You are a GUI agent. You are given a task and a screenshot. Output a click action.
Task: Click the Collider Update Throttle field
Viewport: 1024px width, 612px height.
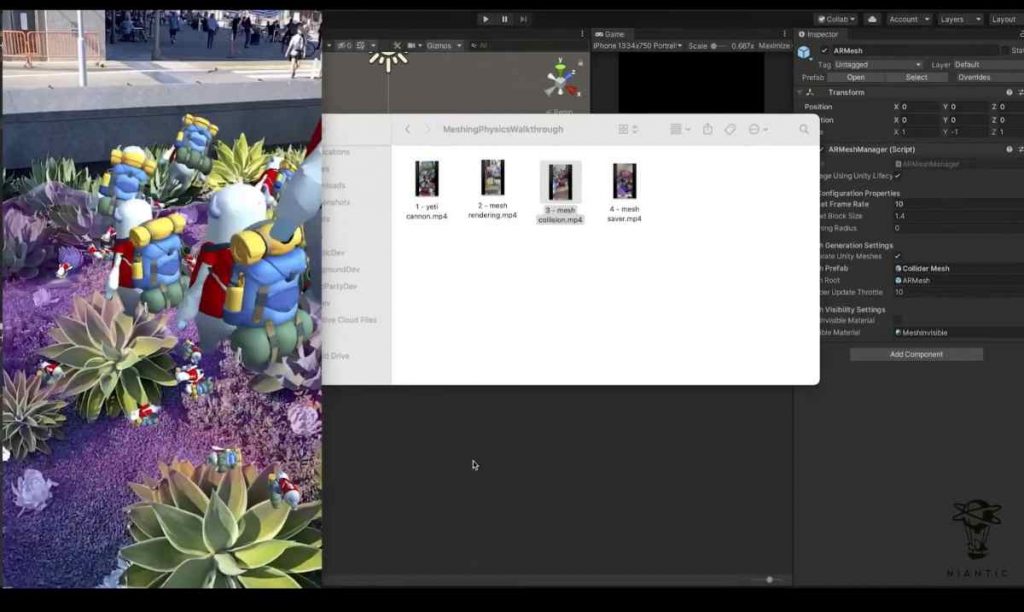958,292
